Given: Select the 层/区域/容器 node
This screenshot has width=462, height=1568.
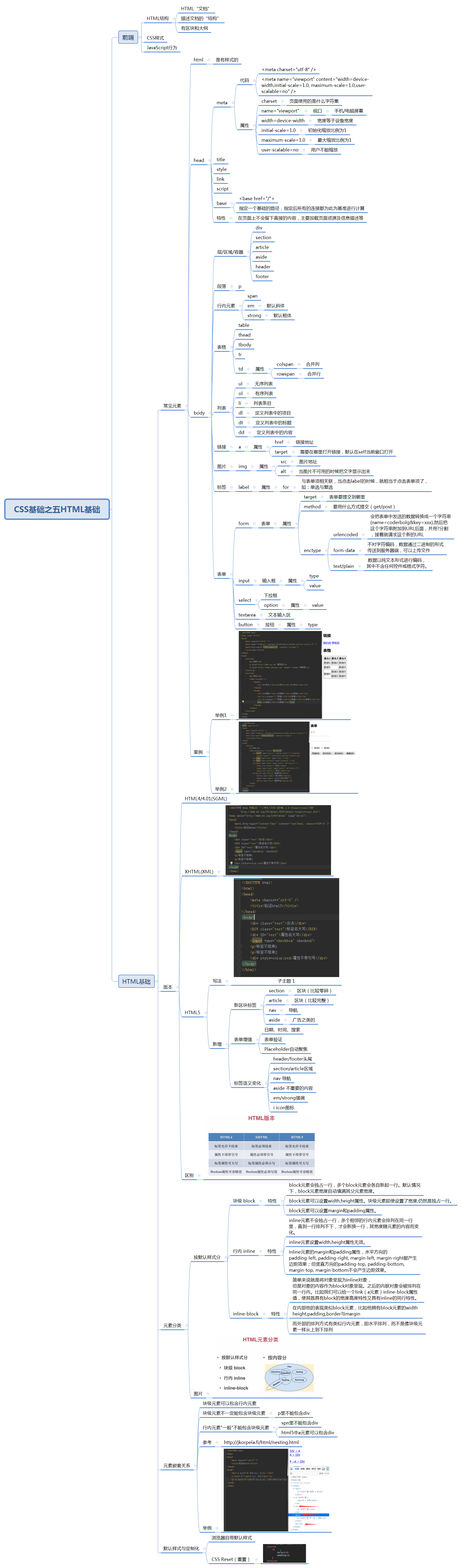Looking at the screenshot, I should coord(230,252).
